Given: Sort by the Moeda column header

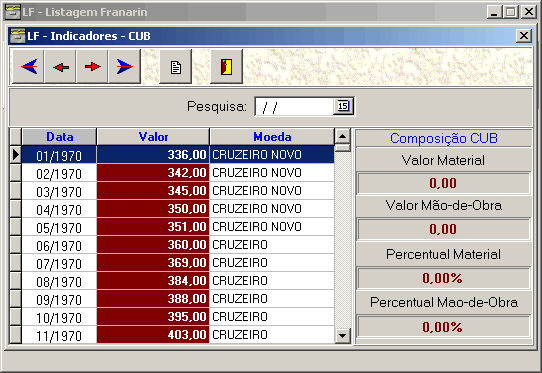Looking at the screenshot, I should pyautogui.click(x=272, y=137).
